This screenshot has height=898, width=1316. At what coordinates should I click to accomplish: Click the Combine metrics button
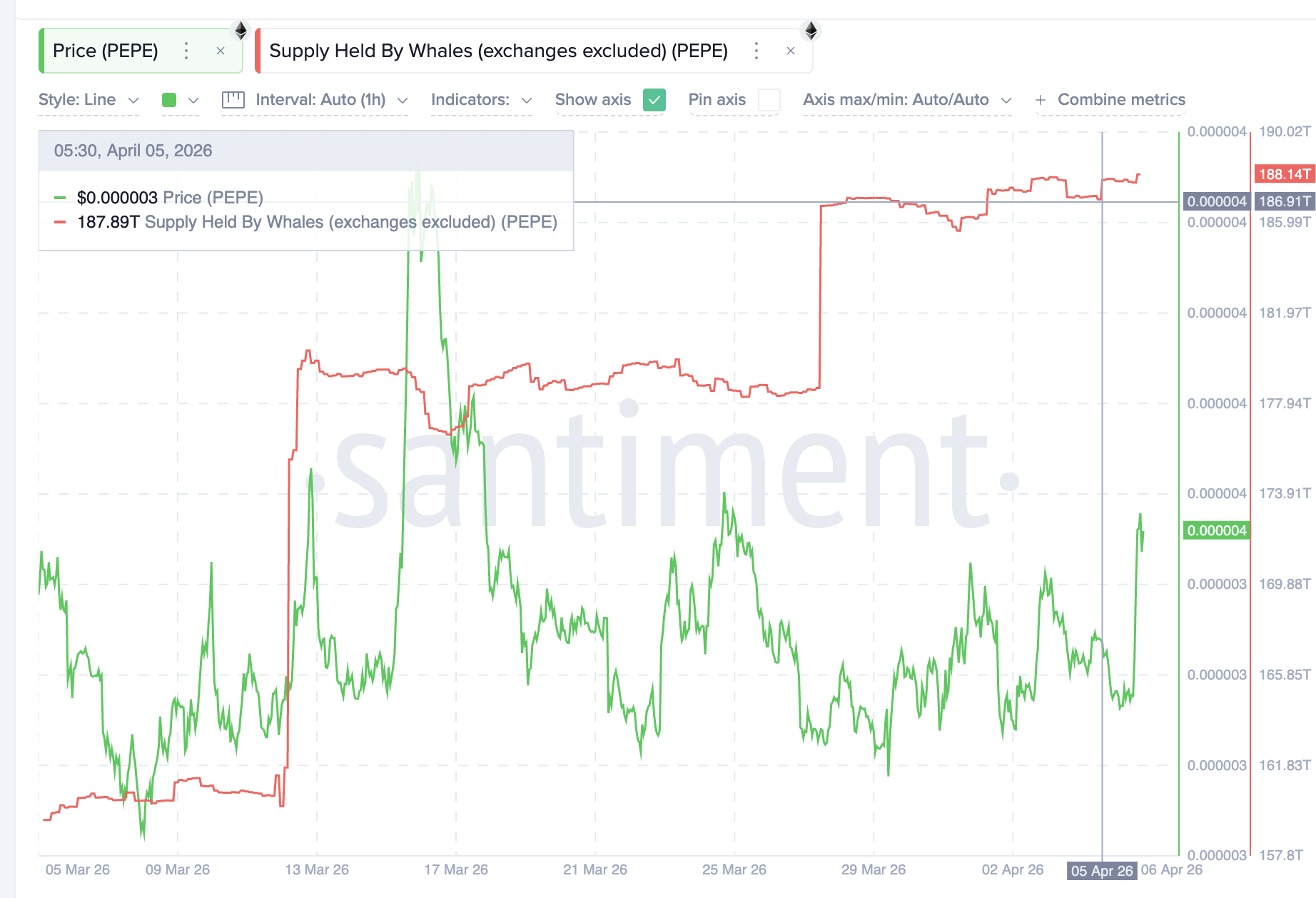[x=1120, y=100]
